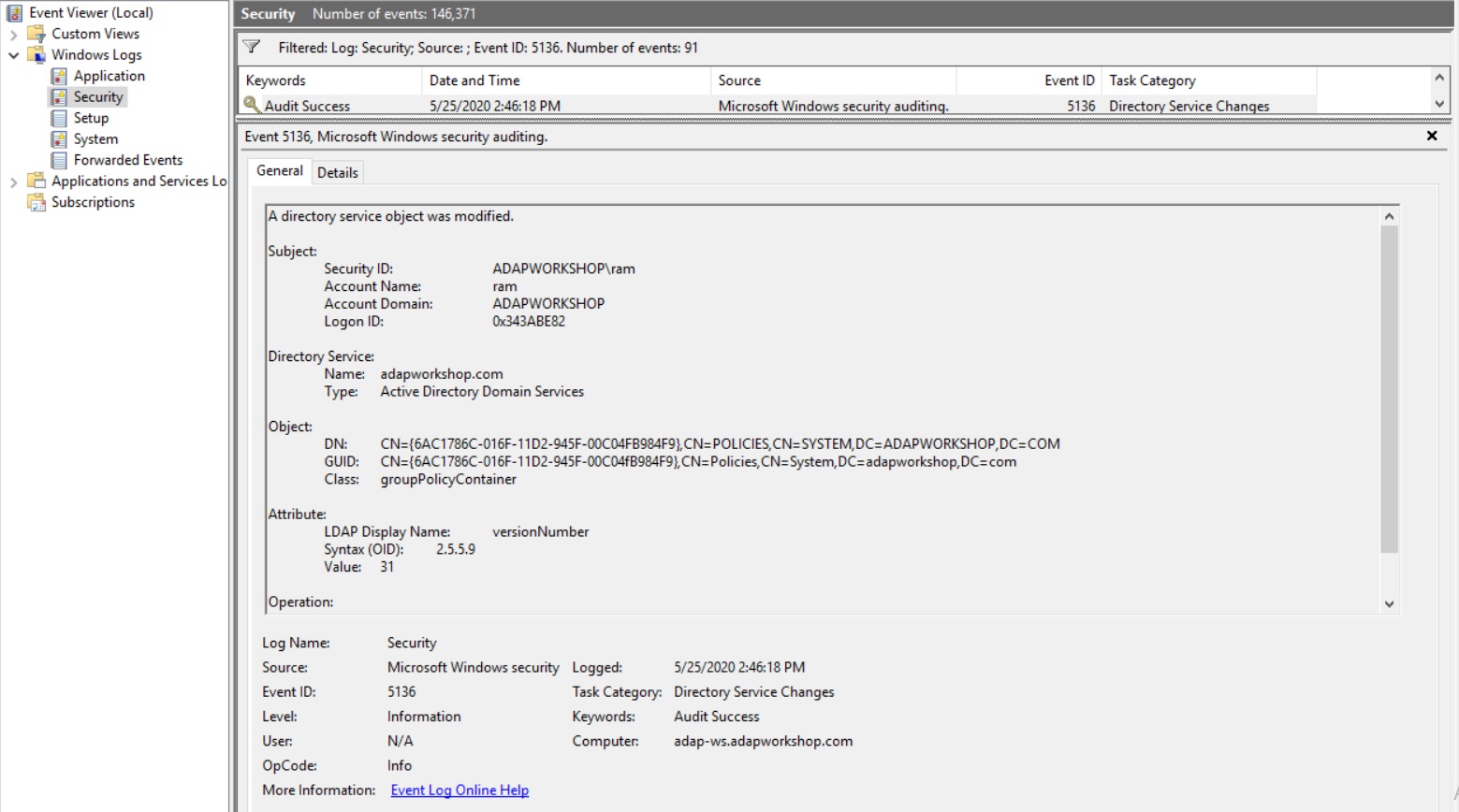The height and width of the screenshot is (812, 1459).
Task: Select the System log tree item
Action: point(95,139)
